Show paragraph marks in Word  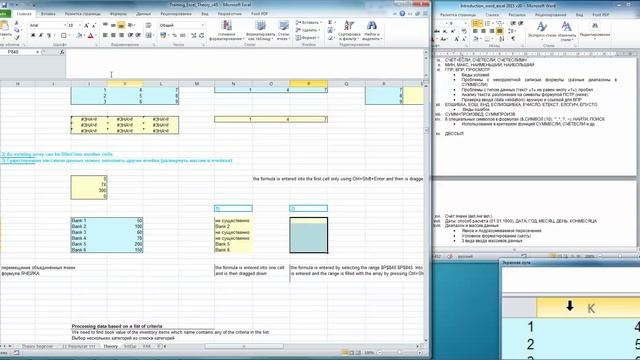click(x=513, y=39)
